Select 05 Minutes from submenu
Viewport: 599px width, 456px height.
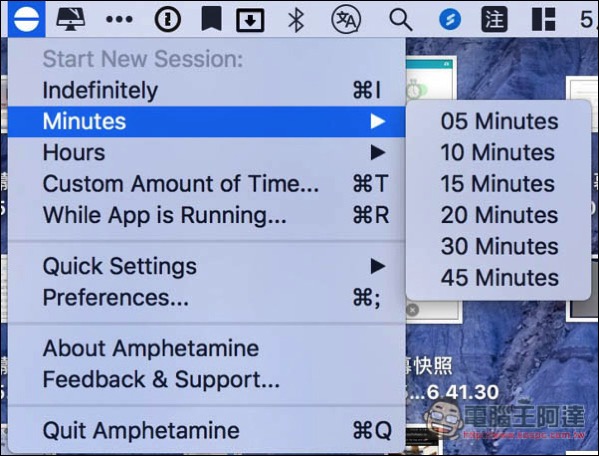click(x=499, y=121)
